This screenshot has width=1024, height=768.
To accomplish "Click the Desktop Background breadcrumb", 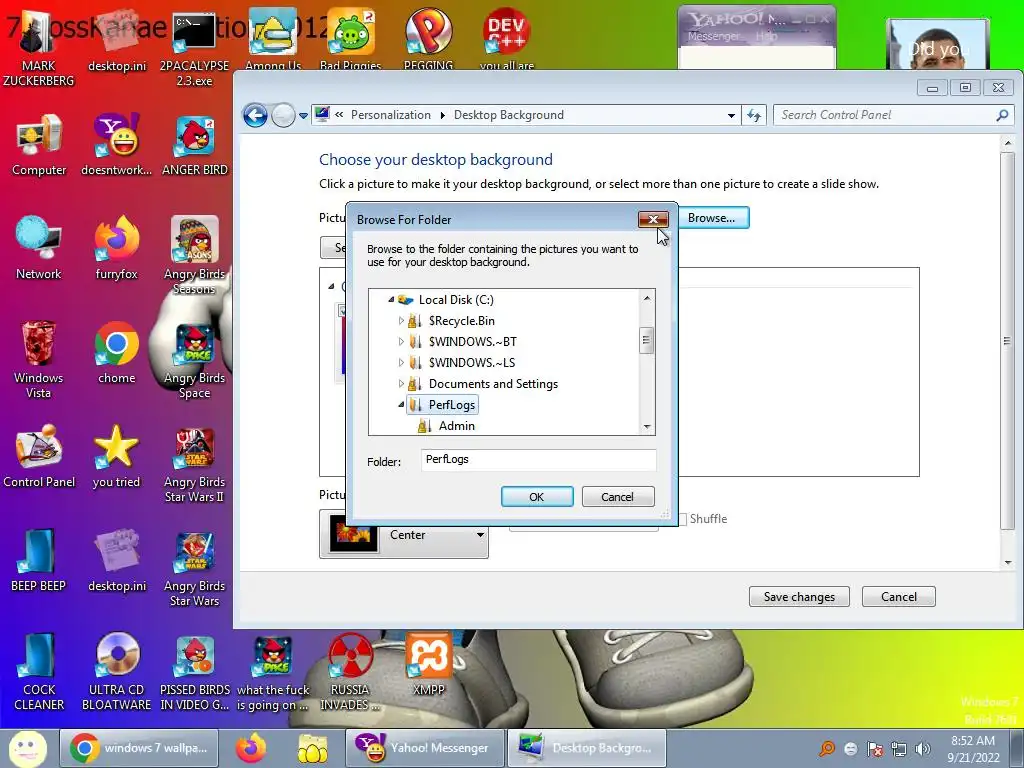I will click(x=509, y=115).
